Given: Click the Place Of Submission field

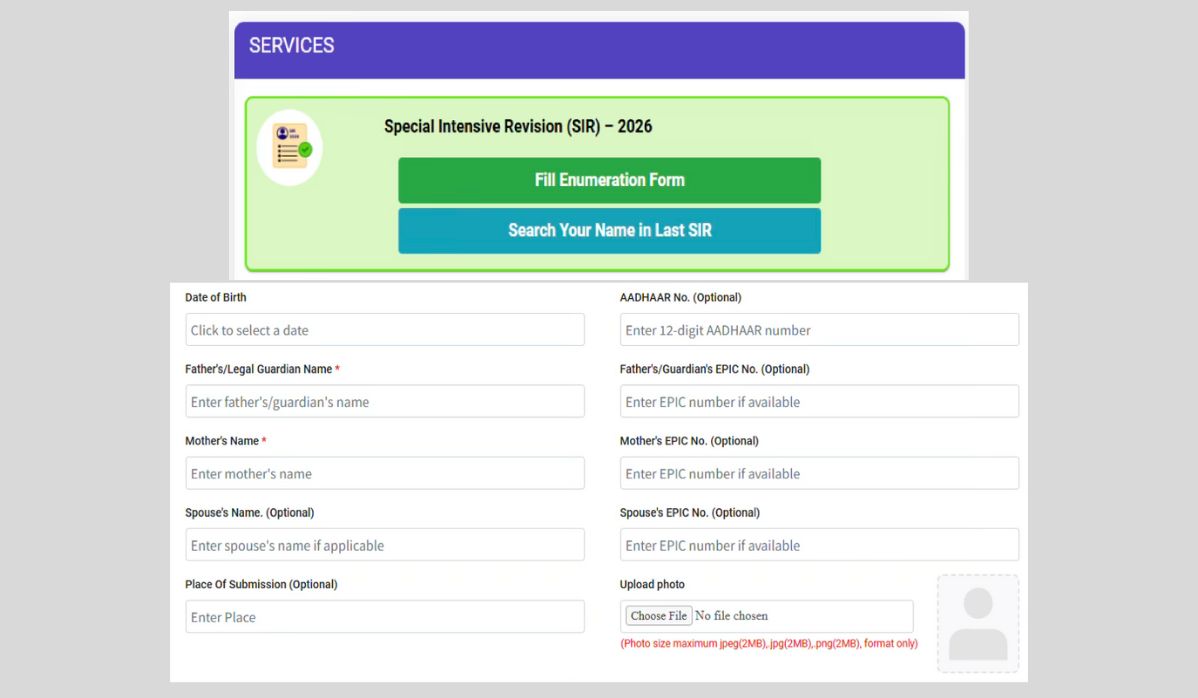Looking at the screenshot, I should [x=385, y=617].
